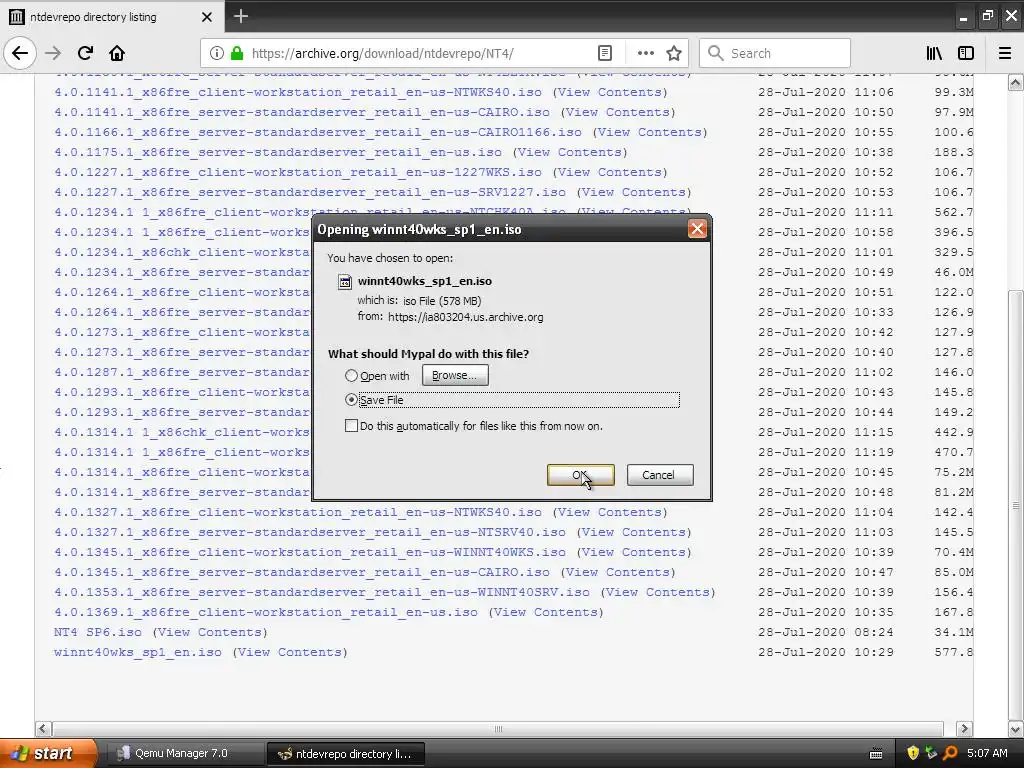Toggle Reader View icon in address bar
The height and width of the screenshot is (768, 1024).
click(605, 53)
